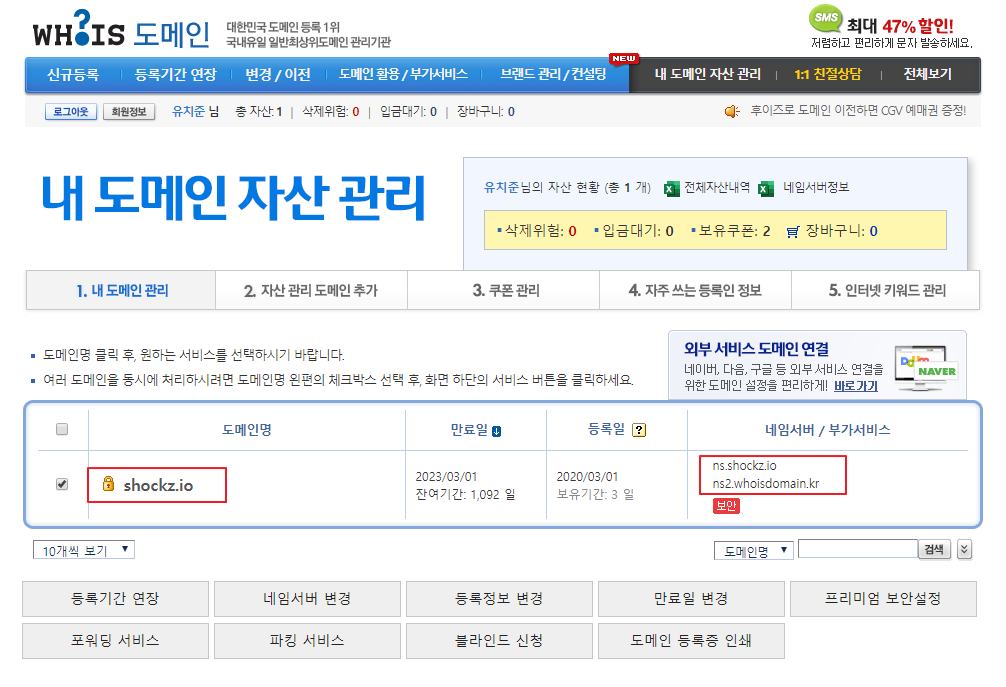The height and width of the screenshot is (687, 1006).
Task: Toggle the select-all checkbox in the table header
Action: click(62, 429)
